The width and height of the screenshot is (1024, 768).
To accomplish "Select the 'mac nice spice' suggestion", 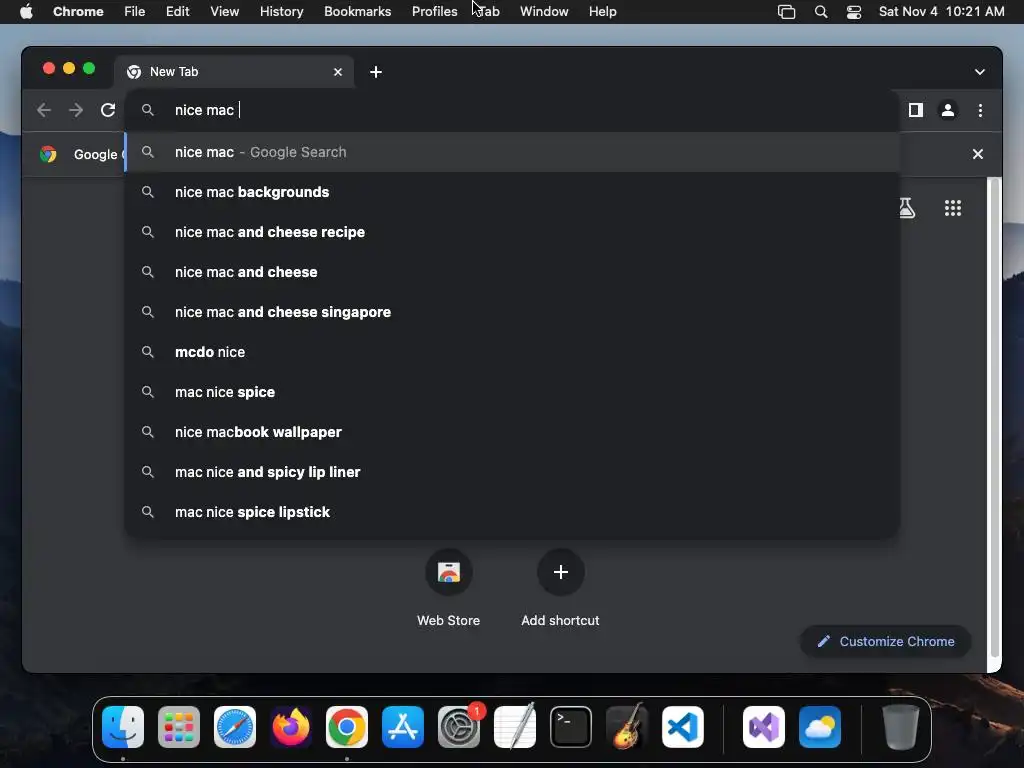I will [512, 392].
